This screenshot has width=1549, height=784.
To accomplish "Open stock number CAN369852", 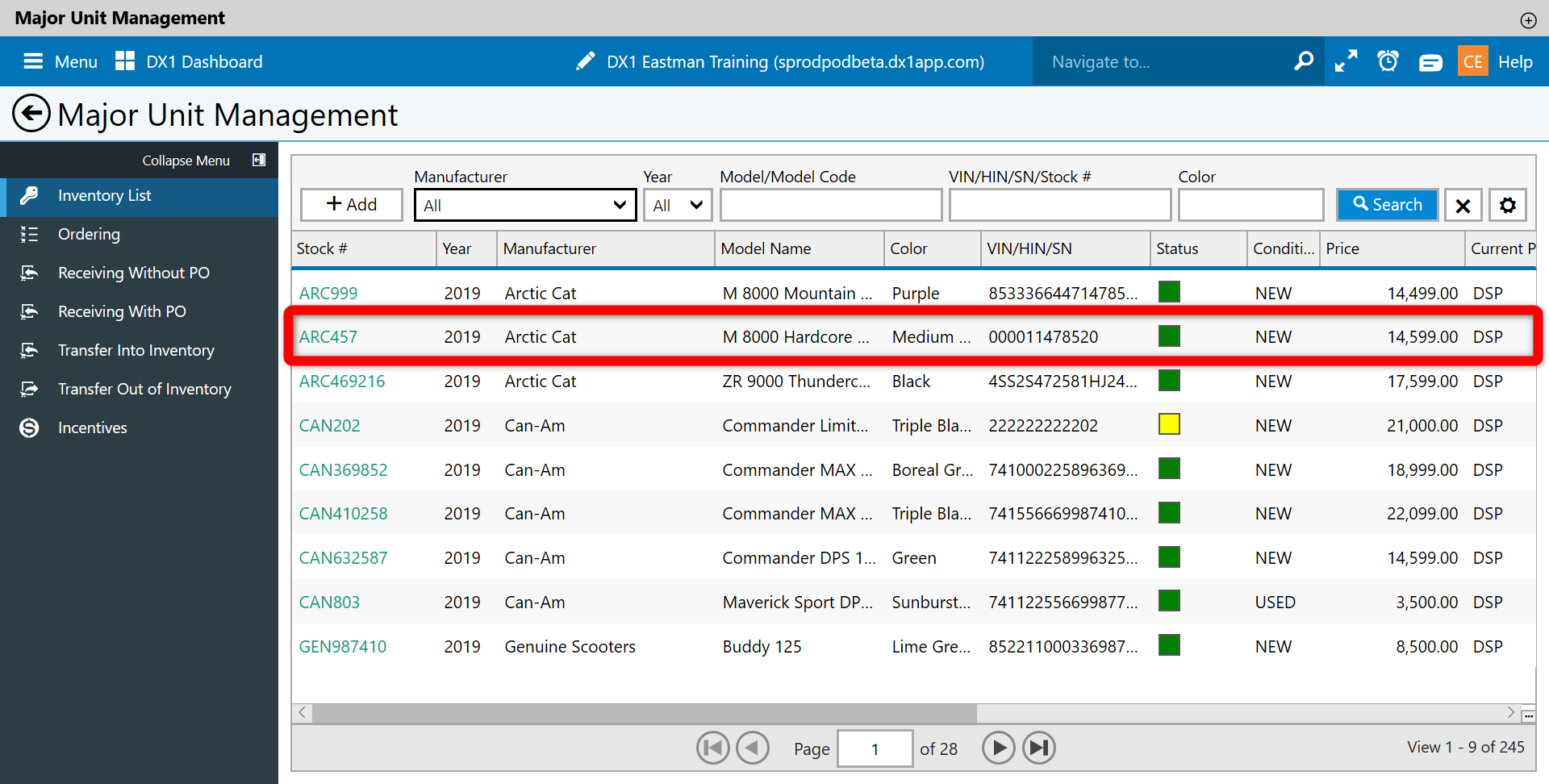I will click(343, 470).
